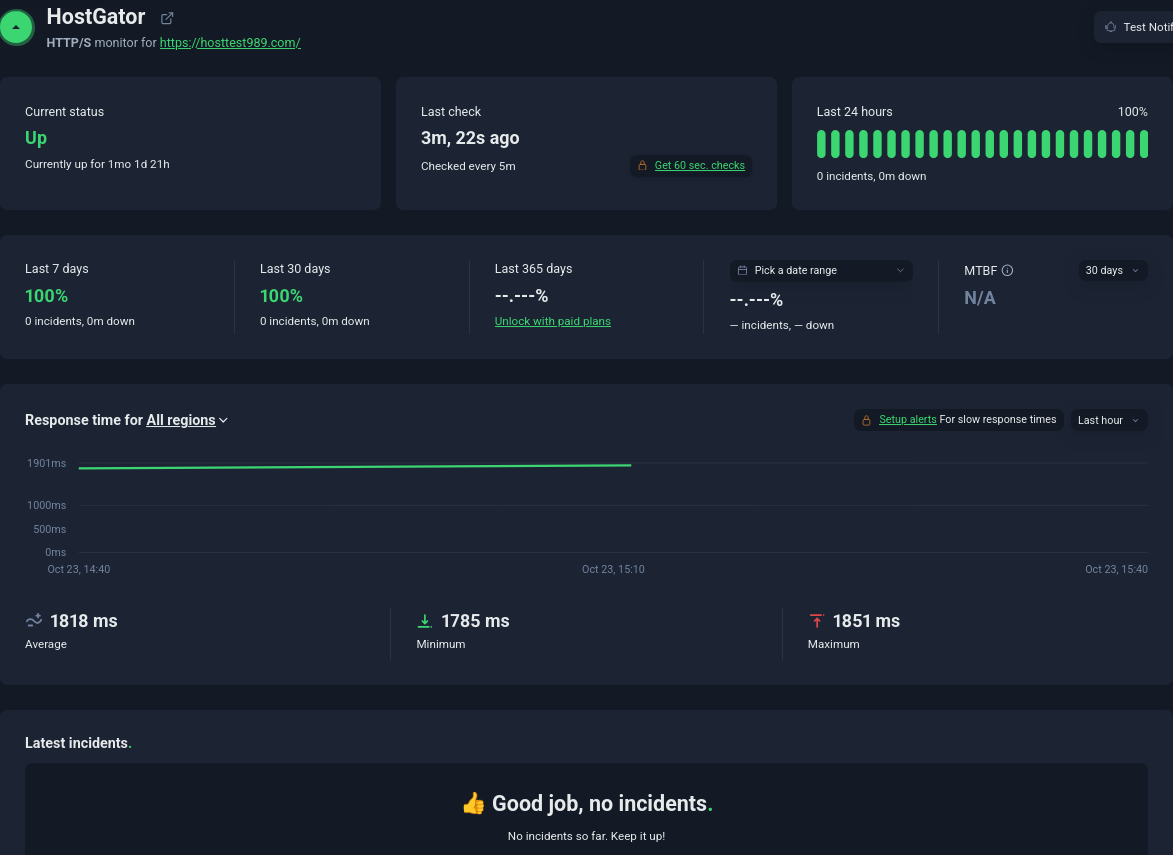The image size is (1173, 855).
Task: Click the 'Latest incidents.' heading
Action: coord(78,743)
